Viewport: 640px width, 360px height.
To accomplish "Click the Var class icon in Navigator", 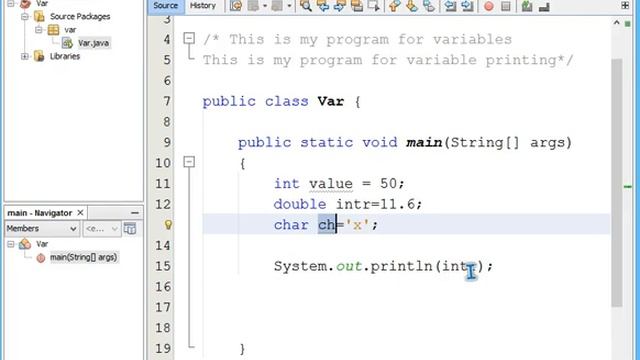I will (x=25, y=244).
